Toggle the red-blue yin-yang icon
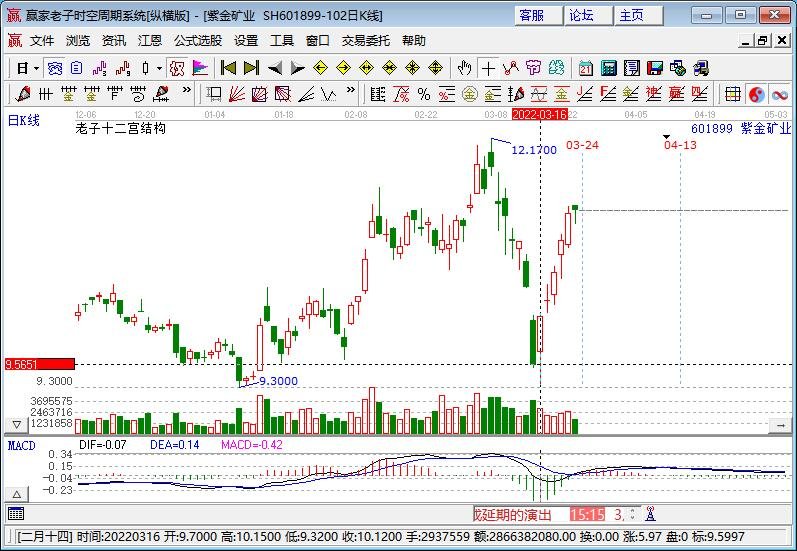 (757, 94)
